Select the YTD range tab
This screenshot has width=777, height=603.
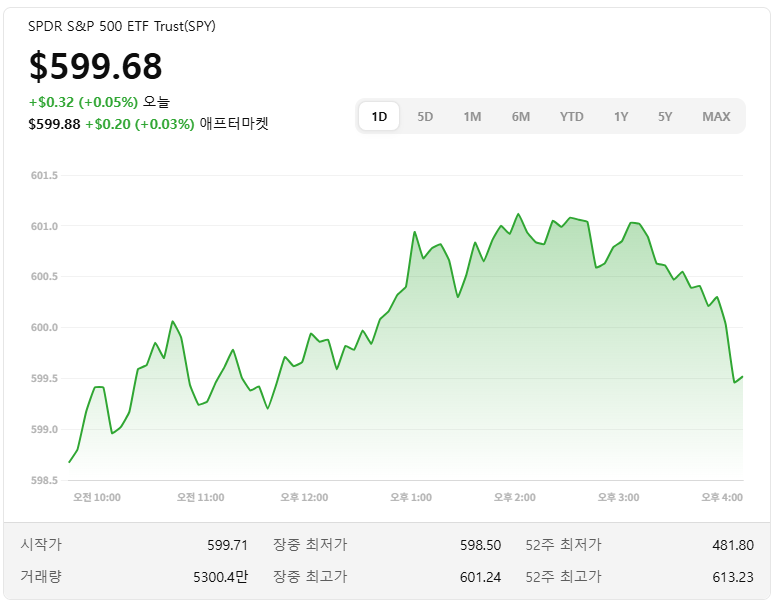(571, 116)
